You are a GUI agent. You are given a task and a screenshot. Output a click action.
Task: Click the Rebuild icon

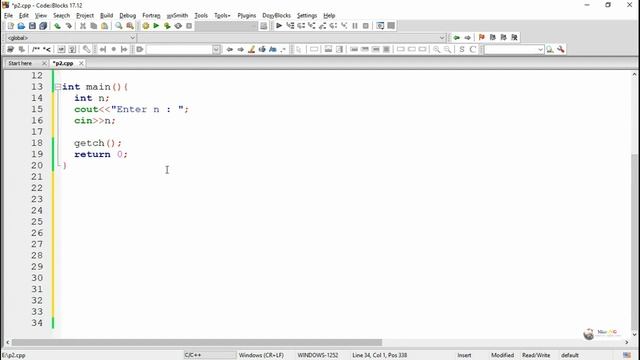(178, 26)
